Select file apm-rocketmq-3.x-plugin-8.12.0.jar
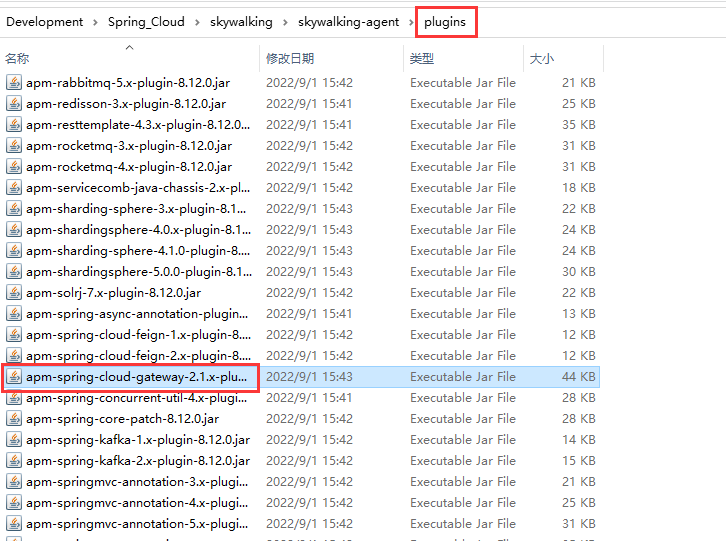This screenshot has height=541, width=726. [x=129, y=145]
